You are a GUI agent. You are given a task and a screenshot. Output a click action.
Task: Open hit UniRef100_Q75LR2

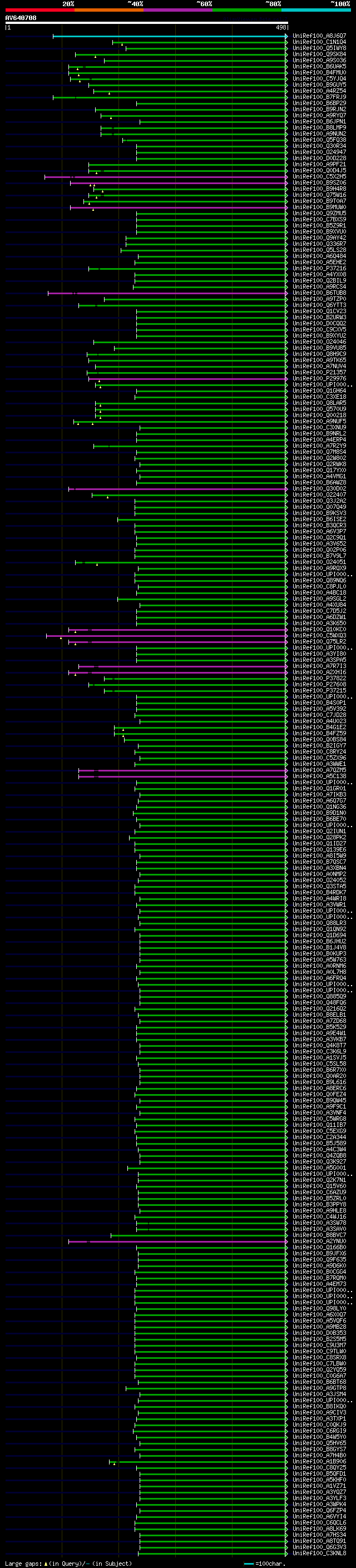click(x=319, y=641)
